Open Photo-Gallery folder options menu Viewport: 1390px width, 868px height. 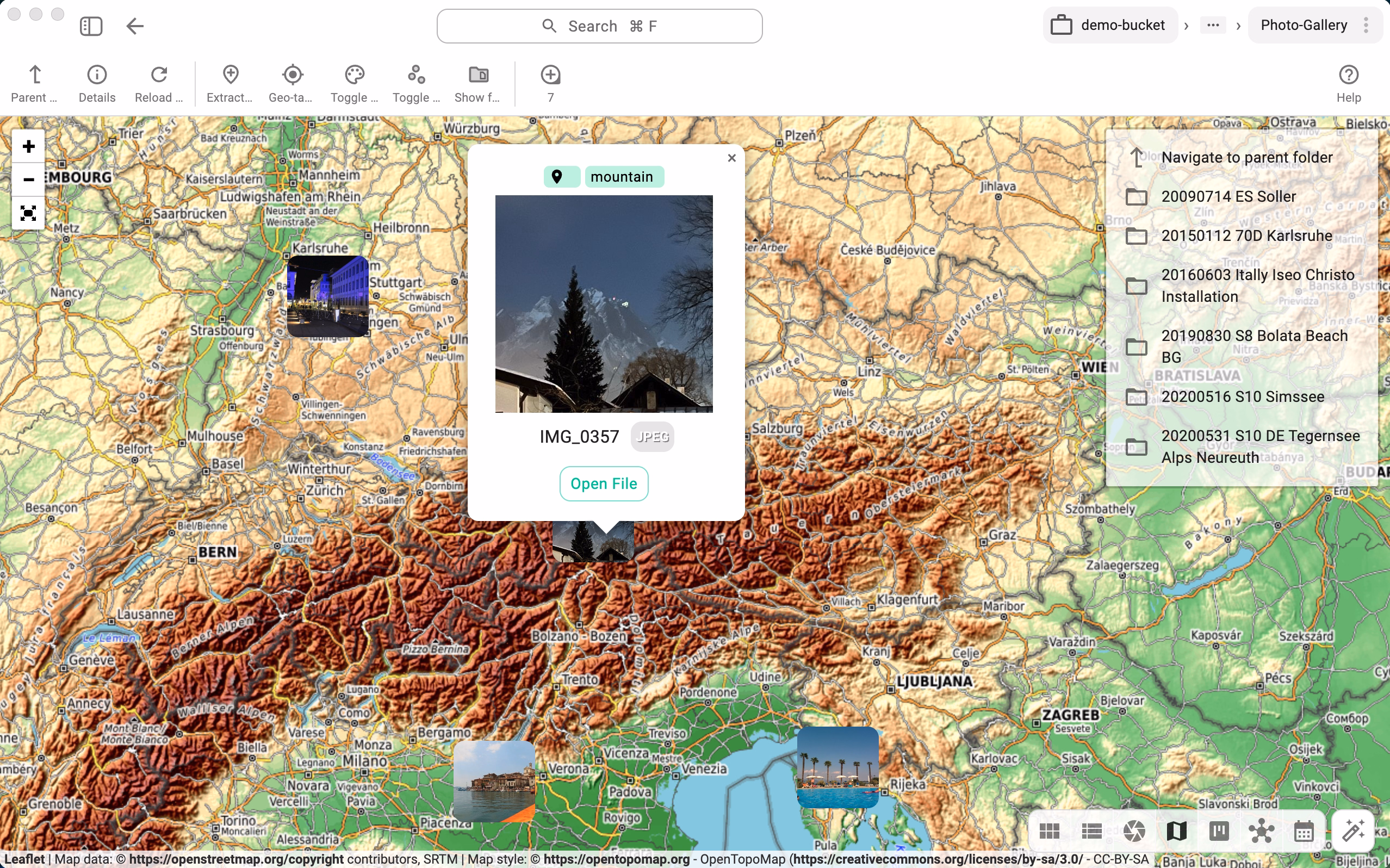(1366, 25)
